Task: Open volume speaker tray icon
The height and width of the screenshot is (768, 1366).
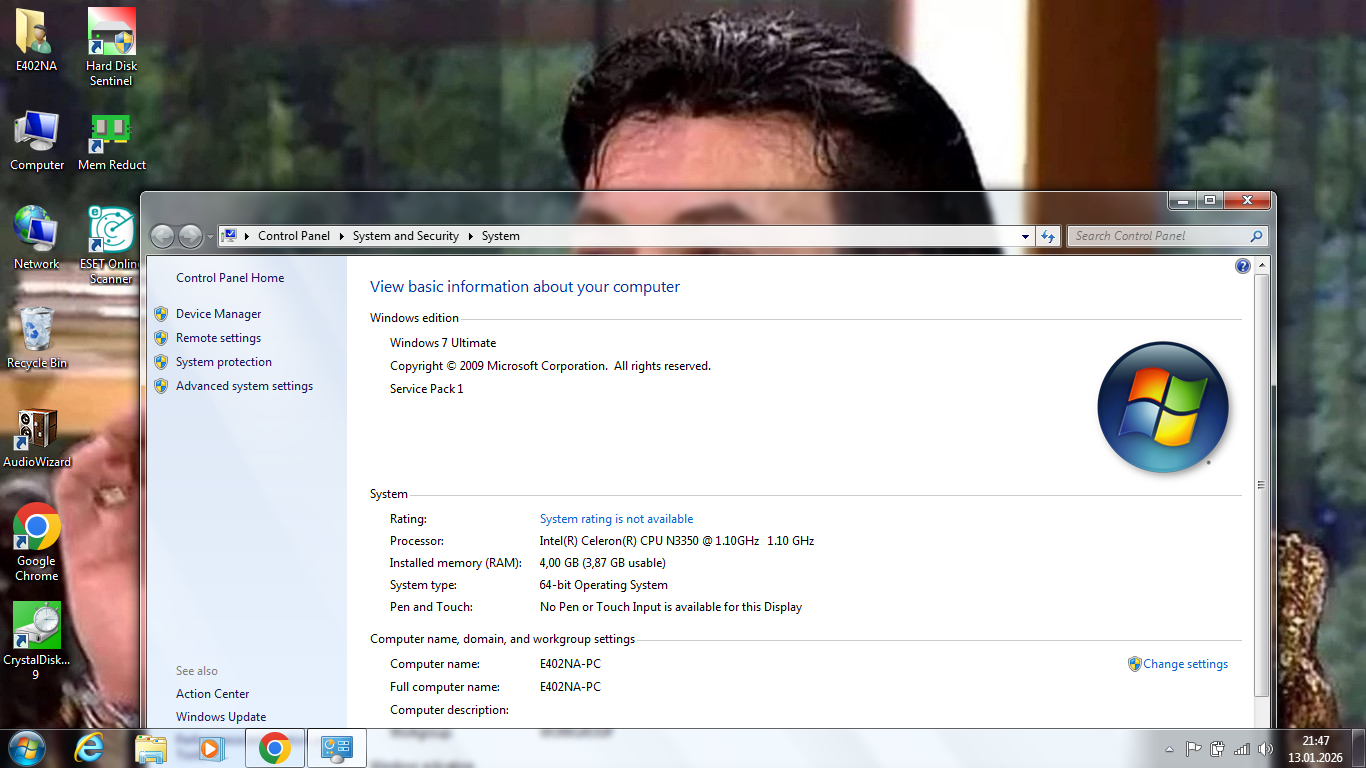Action: coord(1266,749)
